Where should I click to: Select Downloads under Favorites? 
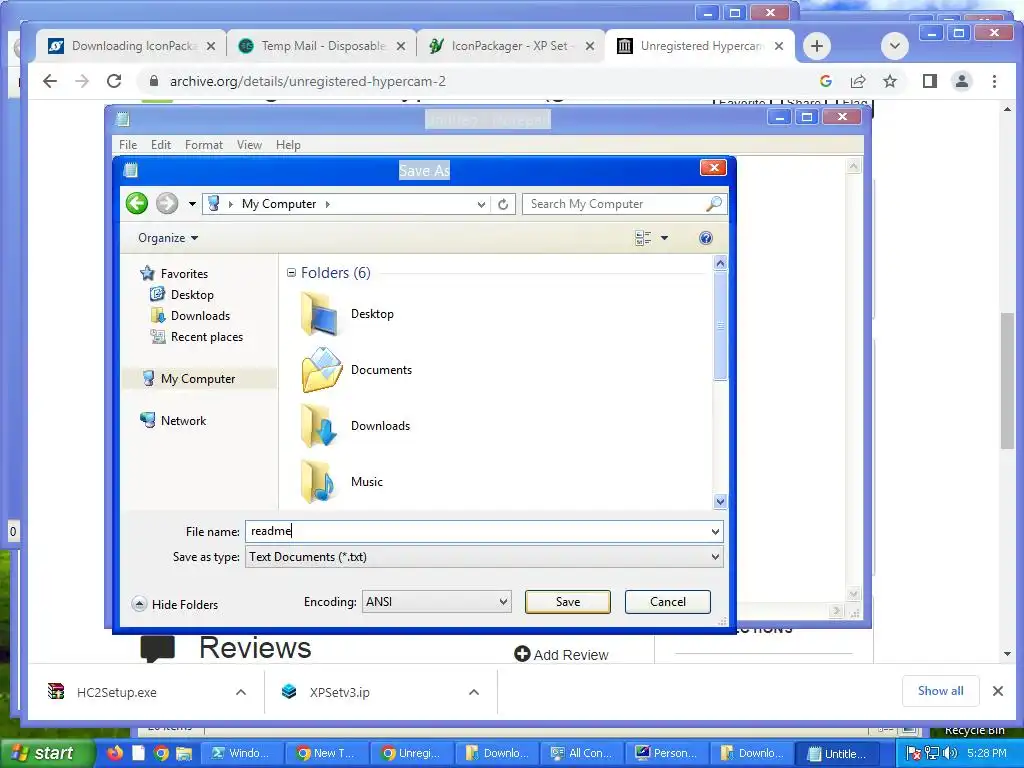click(x=190, y=315)
